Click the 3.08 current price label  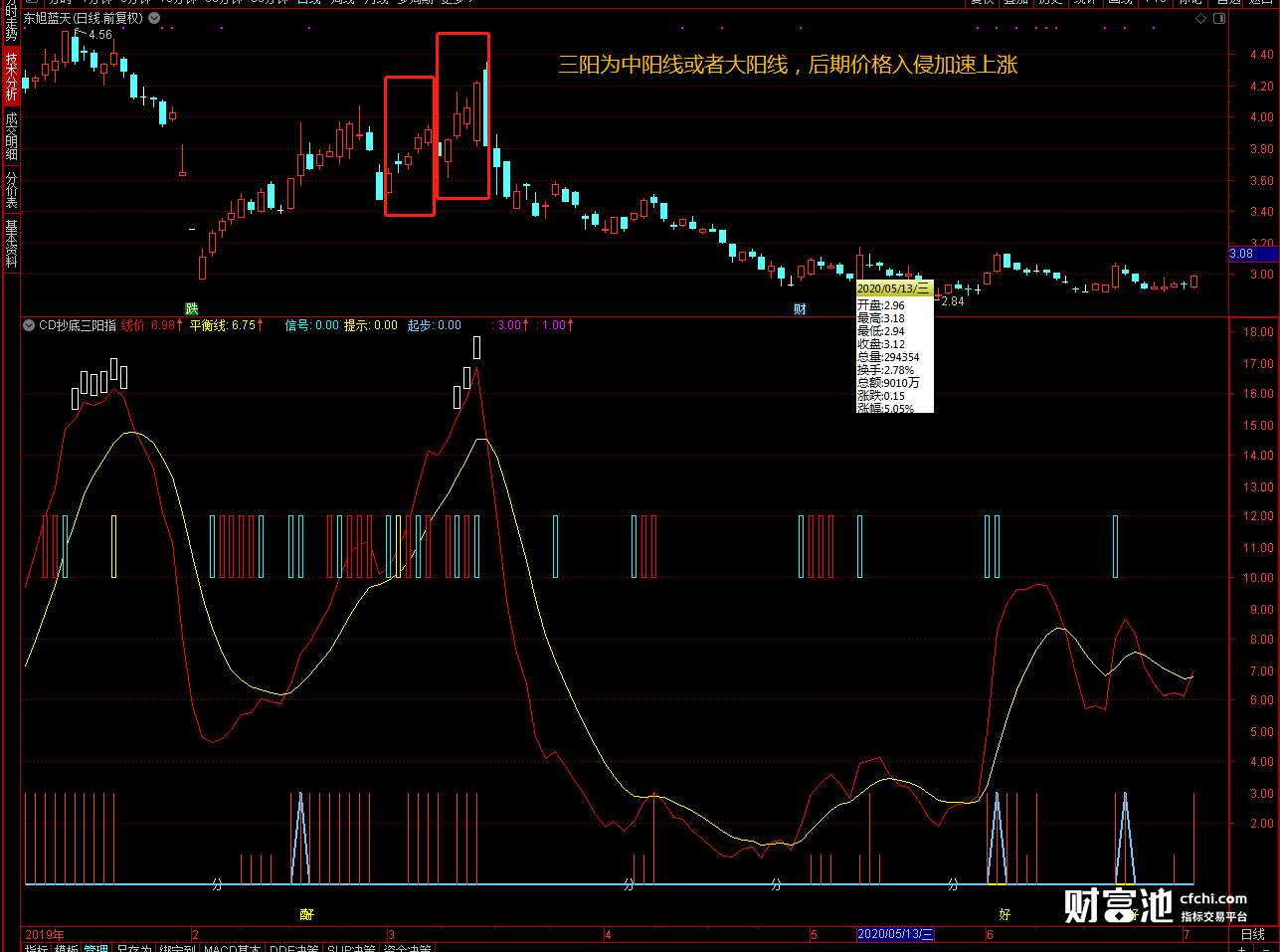coord(1242,254)
